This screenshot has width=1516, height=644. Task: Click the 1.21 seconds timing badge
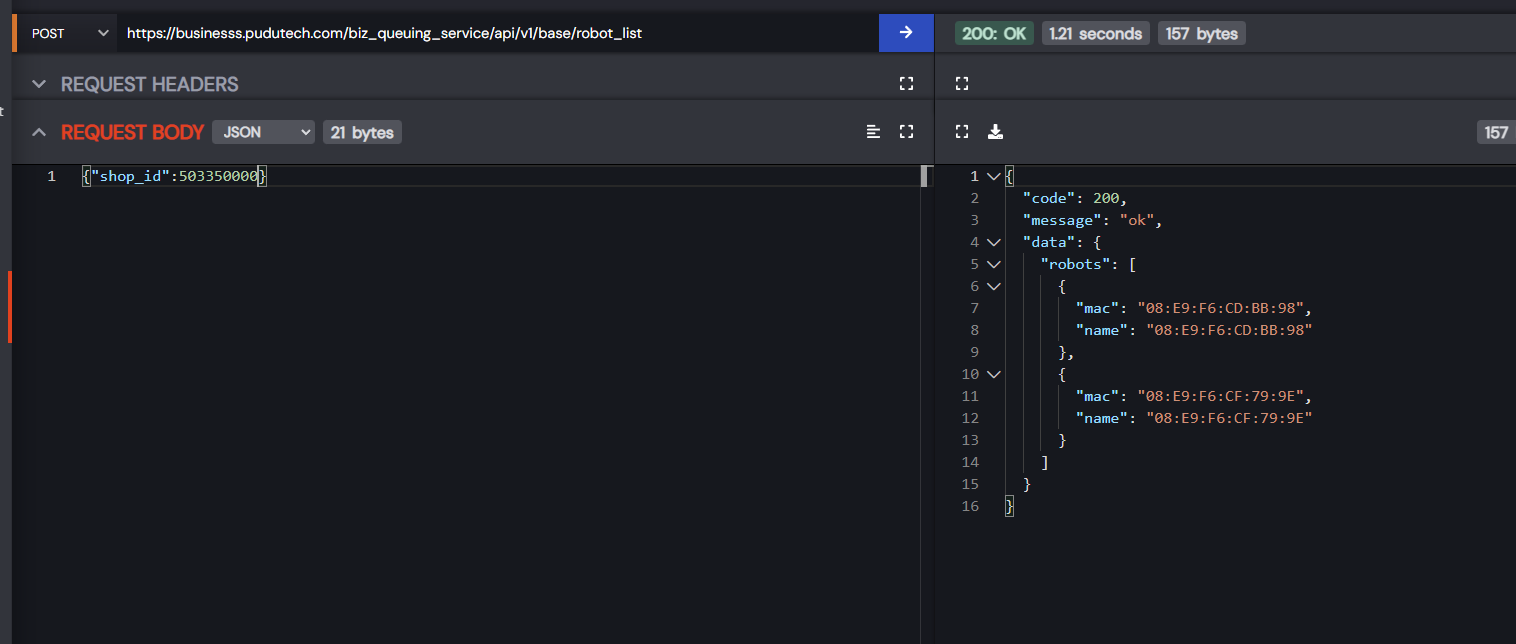tap(1095, 33)
